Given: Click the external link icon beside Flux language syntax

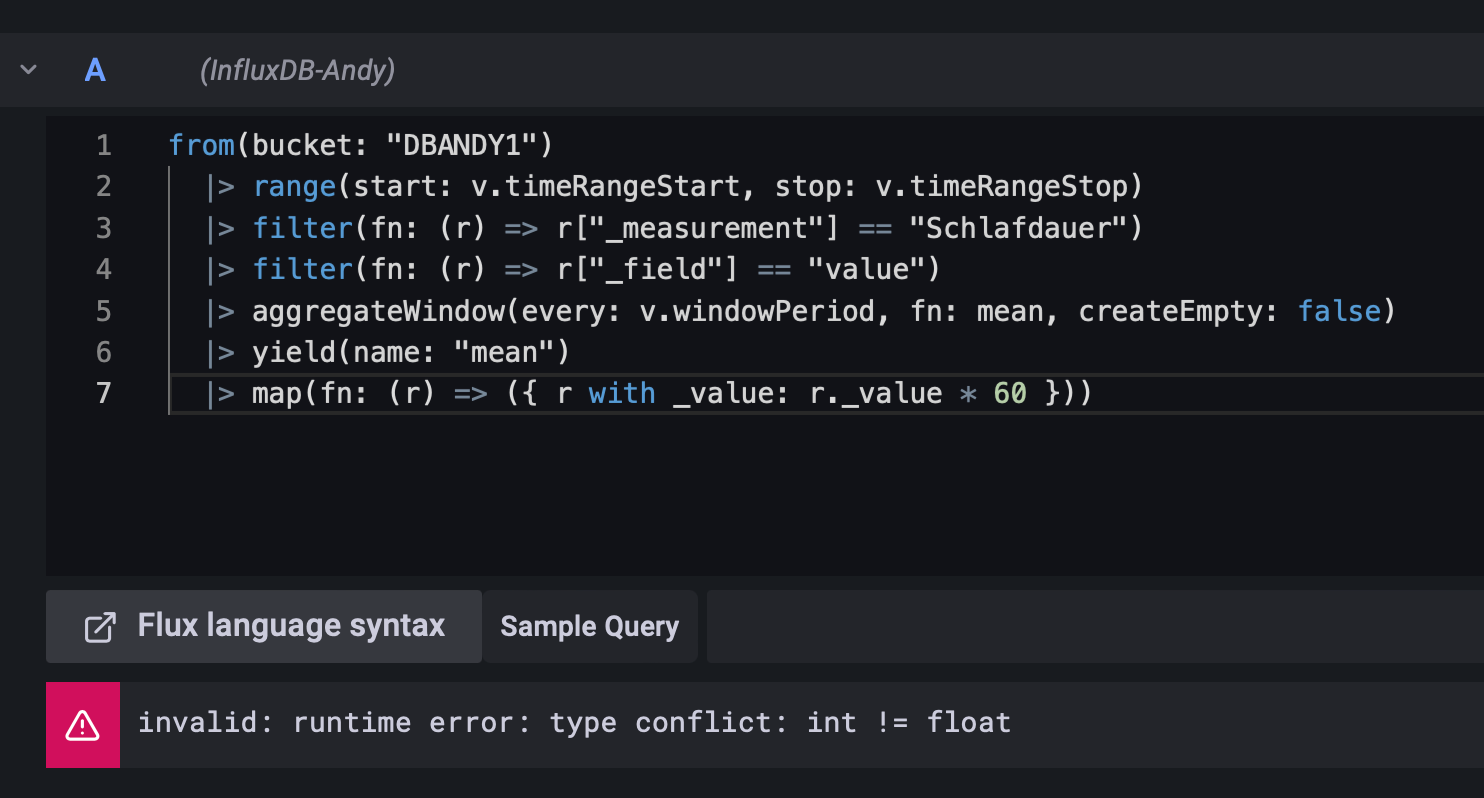Looking at the screenshot, I should click(100, 627).
